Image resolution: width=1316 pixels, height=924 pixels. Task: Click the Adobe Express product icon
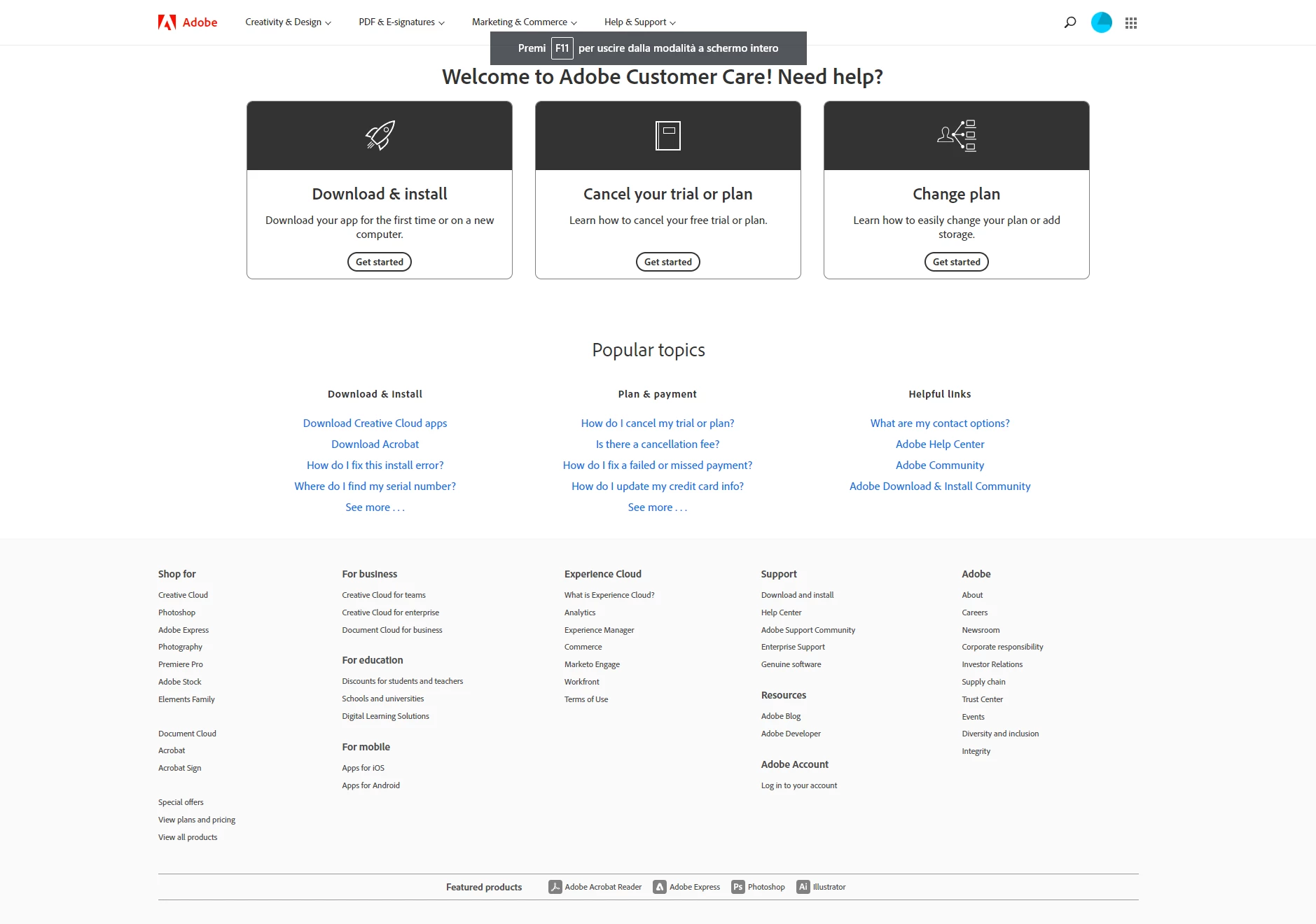click(x=660, y=887)
